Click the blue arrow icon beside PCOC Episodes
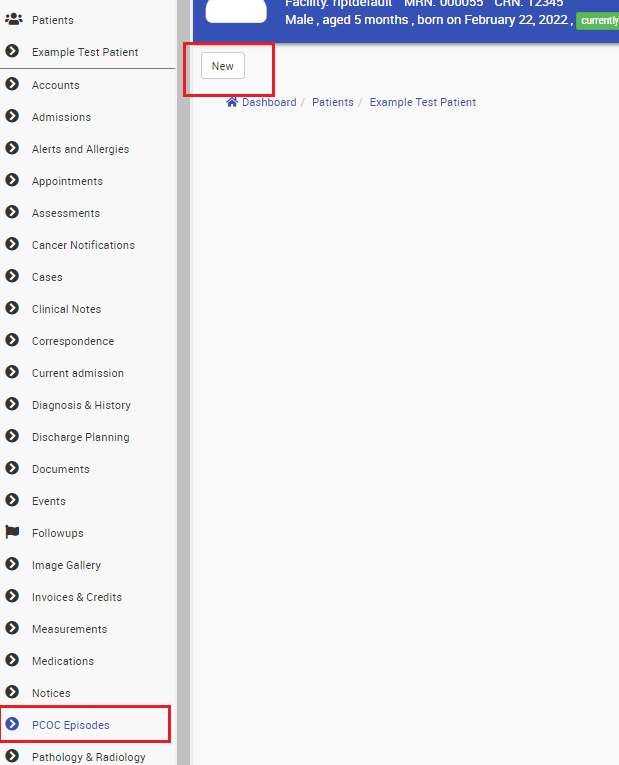 click(x=12, y=724)
